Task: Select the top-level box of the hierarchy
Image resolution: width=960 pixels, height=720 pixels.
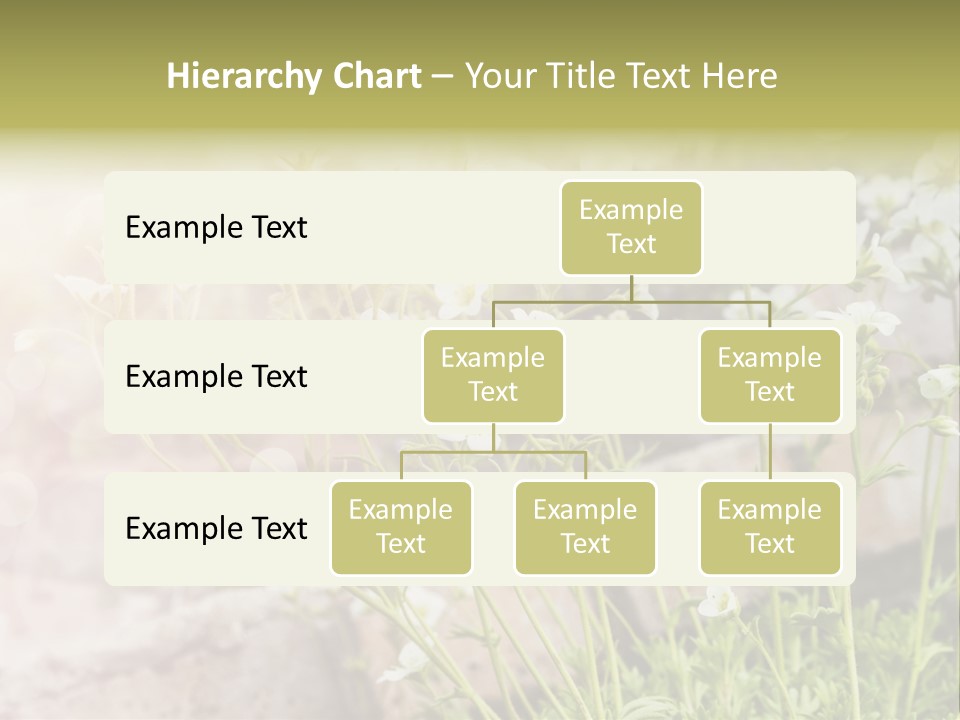Action: [631, 227]
